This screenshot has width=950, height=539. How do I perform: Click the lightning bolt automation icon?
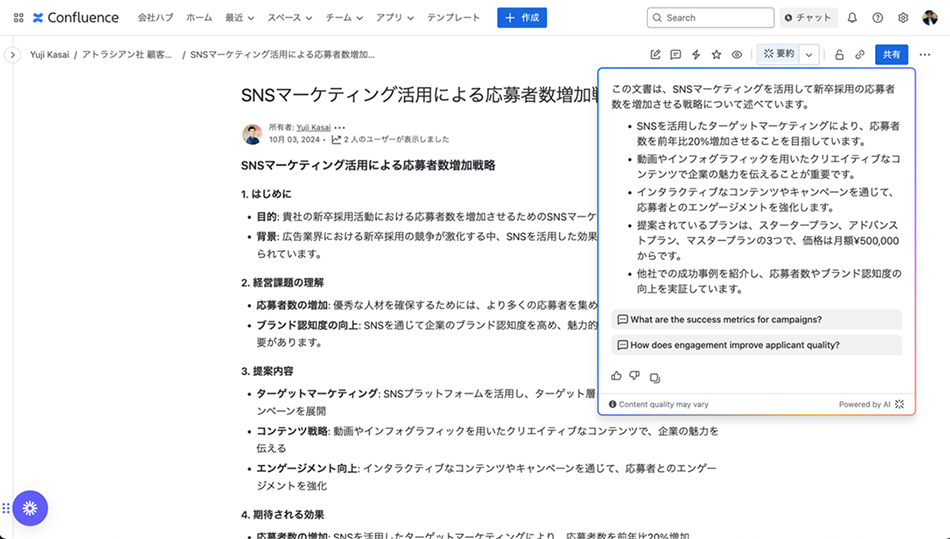click(x=696, y=55)
